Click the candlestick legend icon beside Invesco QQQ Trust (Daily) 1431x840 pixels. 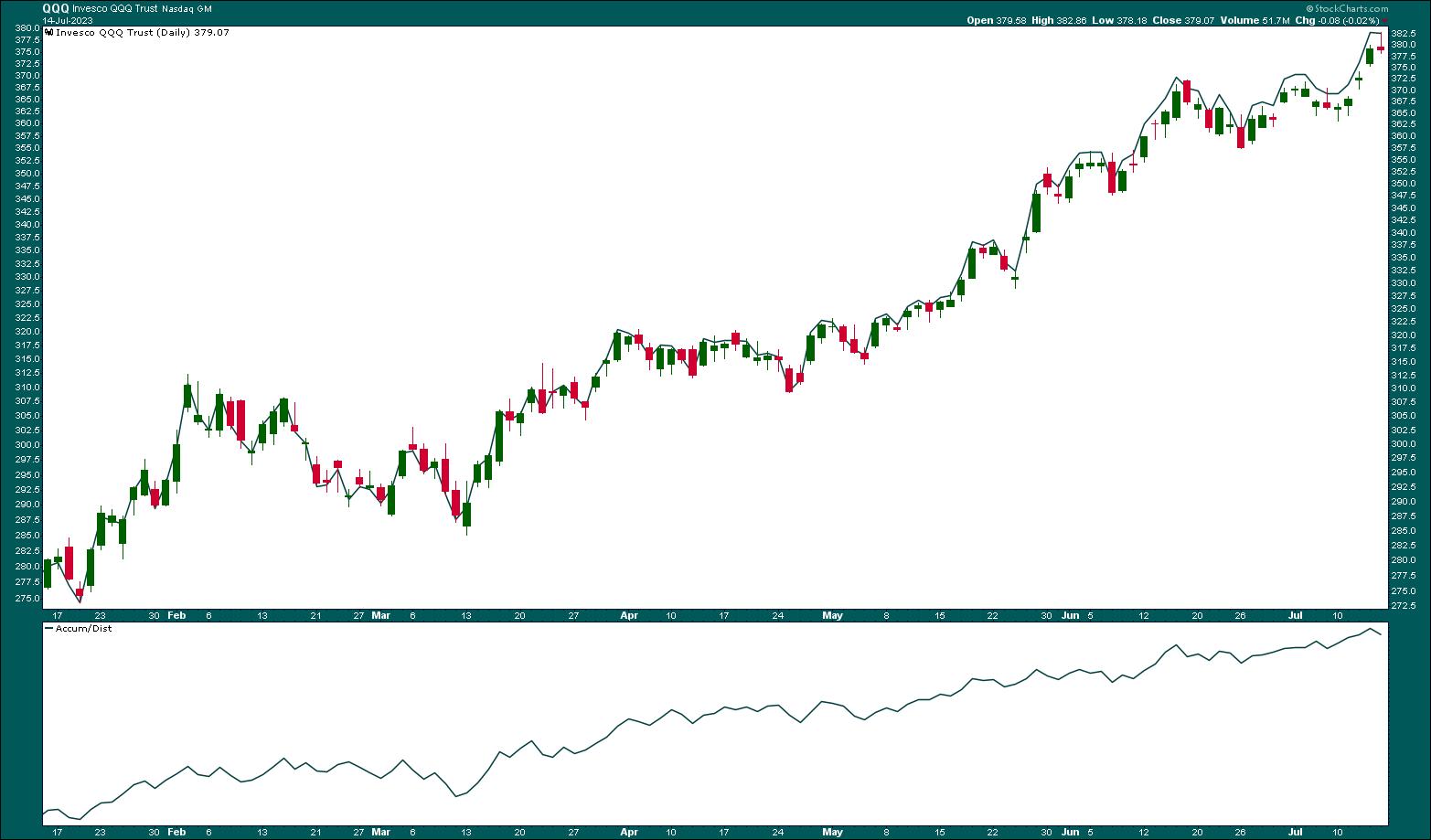(x=49, y=32)
